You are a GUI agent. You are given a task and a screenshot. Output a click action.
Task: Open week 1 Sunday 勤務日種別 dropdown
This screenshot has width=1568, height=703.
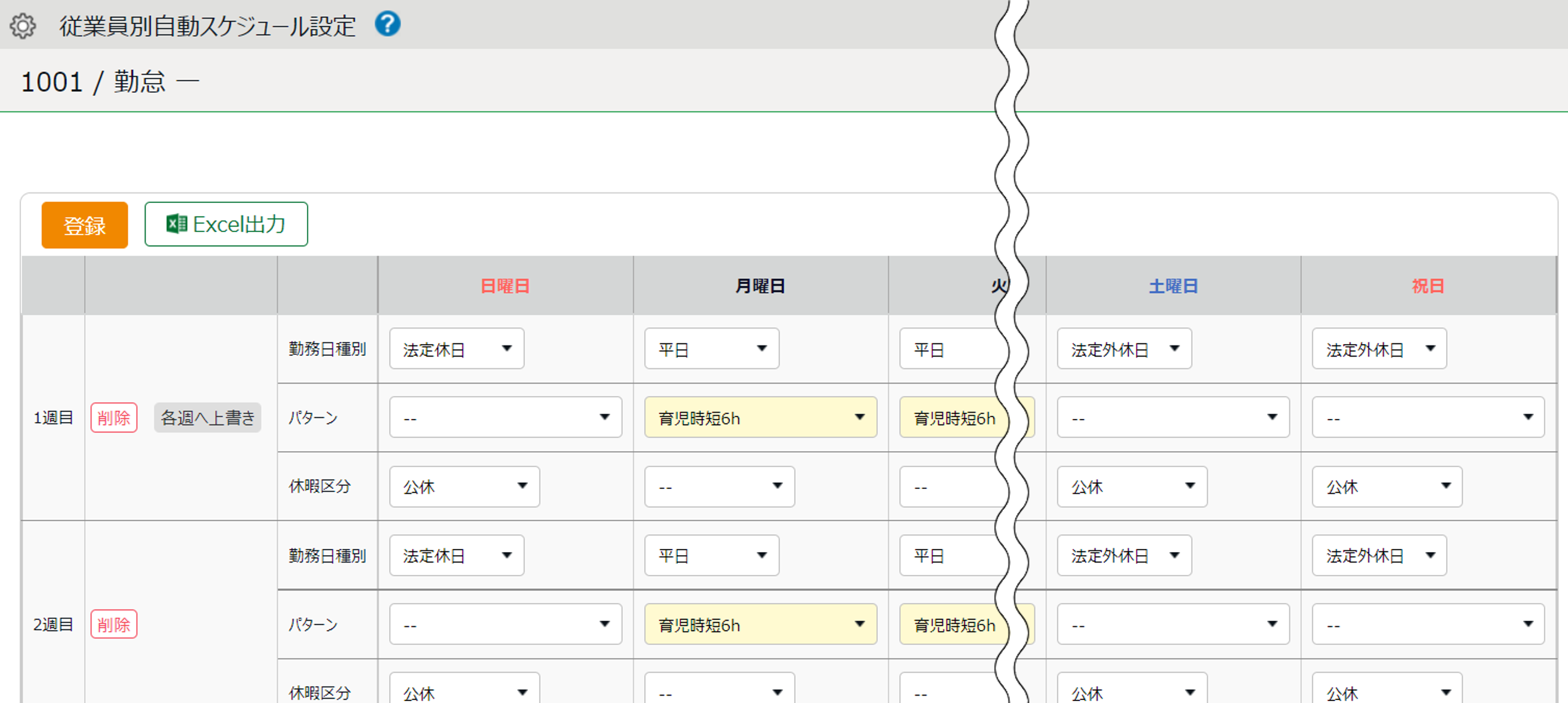[x=457, y=349]
